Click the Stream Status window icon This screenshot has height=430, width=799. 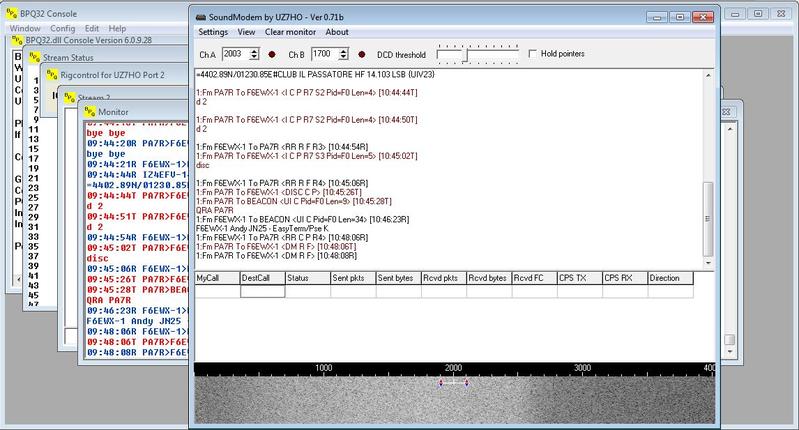click(x=34, y=57)
